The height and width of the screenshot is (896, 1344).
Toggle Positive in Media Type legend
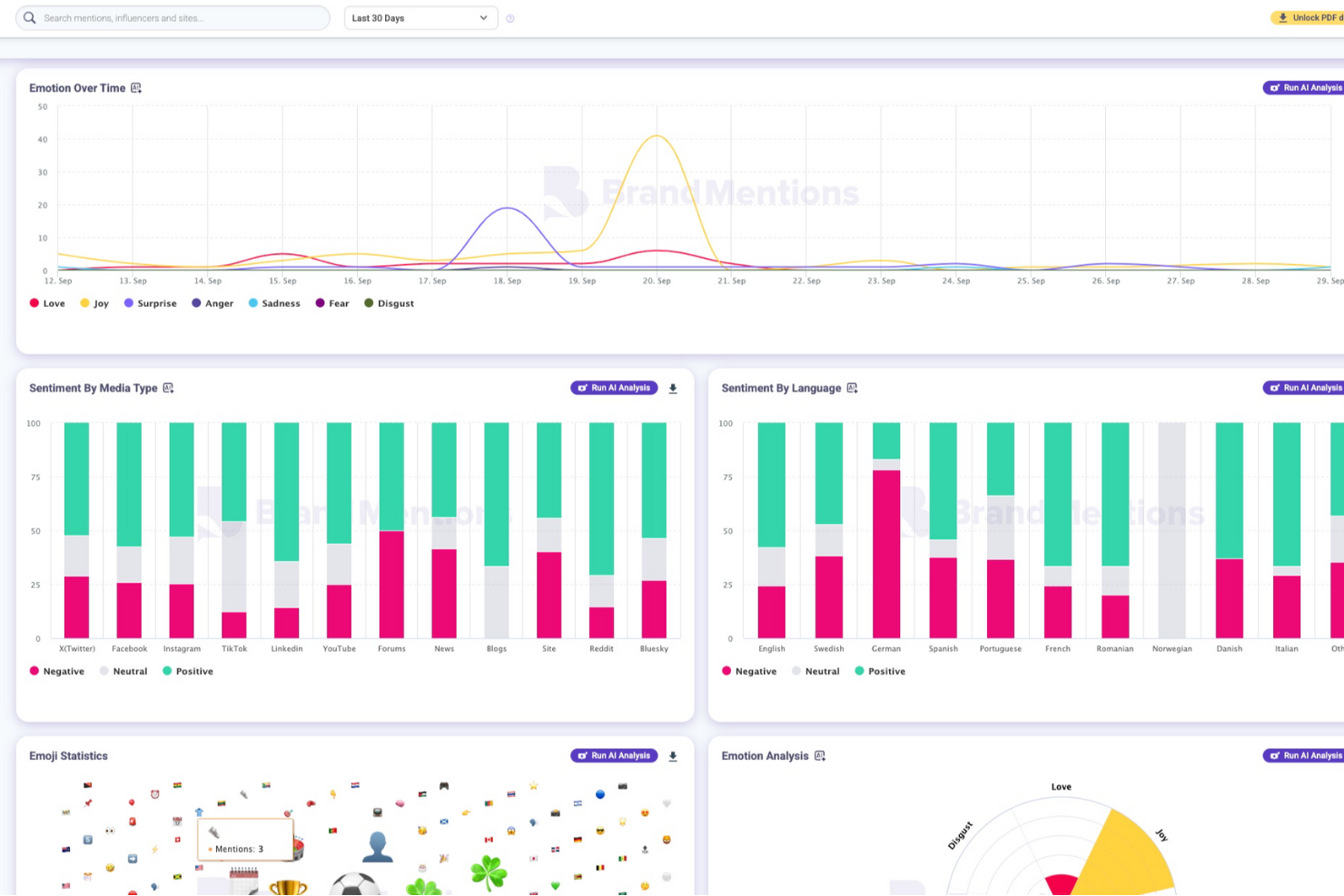pos(188,671)
